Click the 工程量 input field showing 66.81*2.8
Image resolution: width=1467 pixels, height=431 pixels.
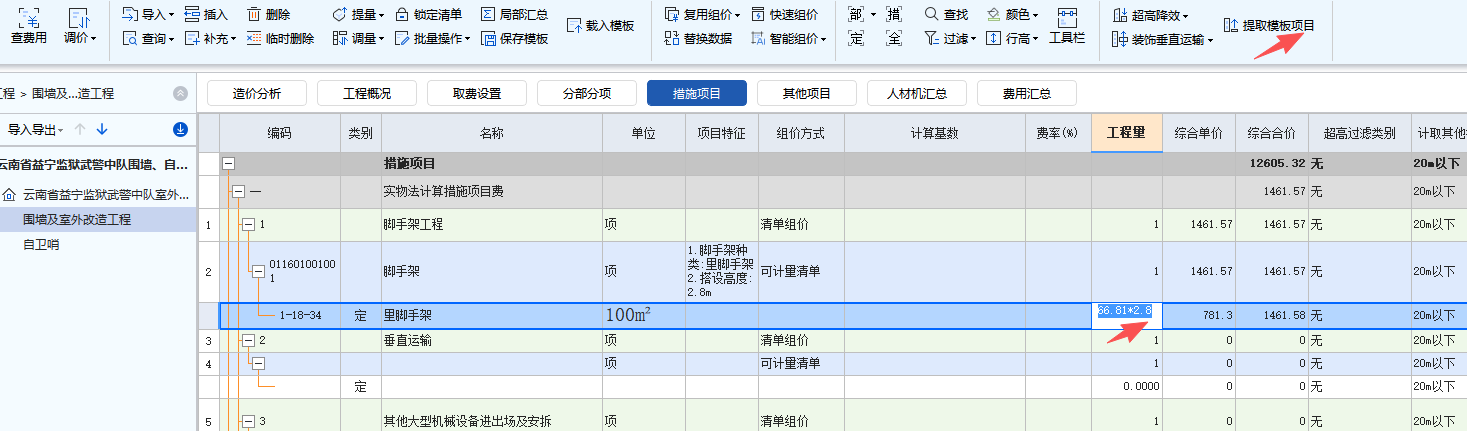tap(1126, 315)
